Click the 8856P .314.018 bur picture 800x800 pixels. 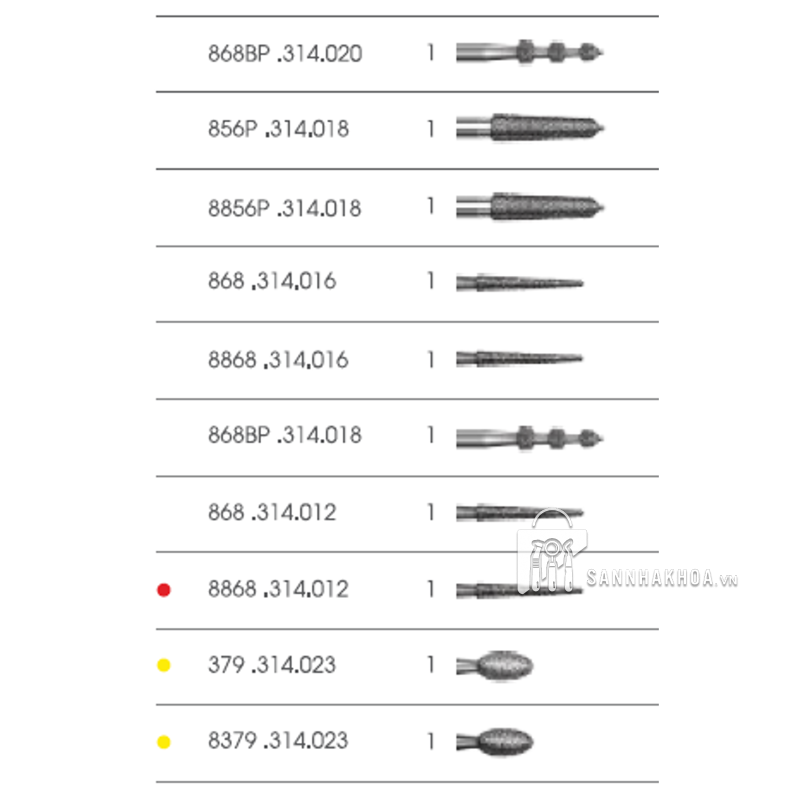coord(530,206)
